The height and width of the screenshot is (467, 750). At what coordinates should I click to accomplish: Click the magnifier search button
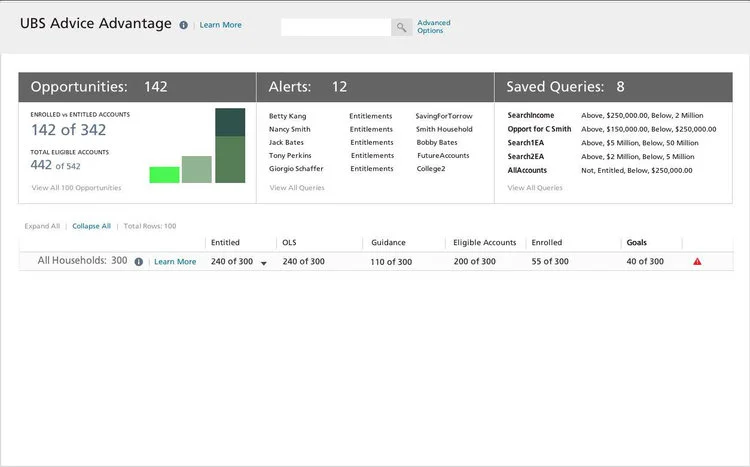[x=401, y=27]
